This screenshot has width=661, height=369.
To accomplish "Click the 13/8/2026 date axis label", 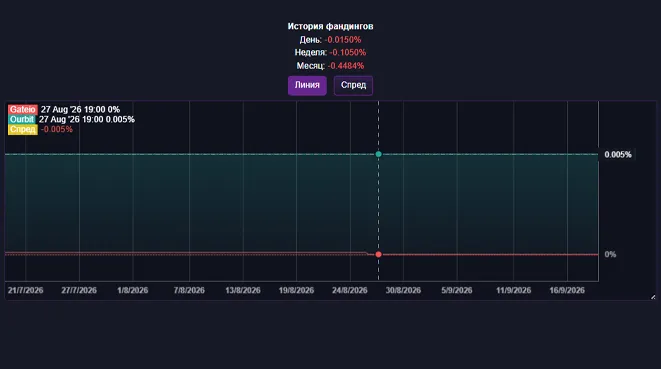I will click(243, 290).
